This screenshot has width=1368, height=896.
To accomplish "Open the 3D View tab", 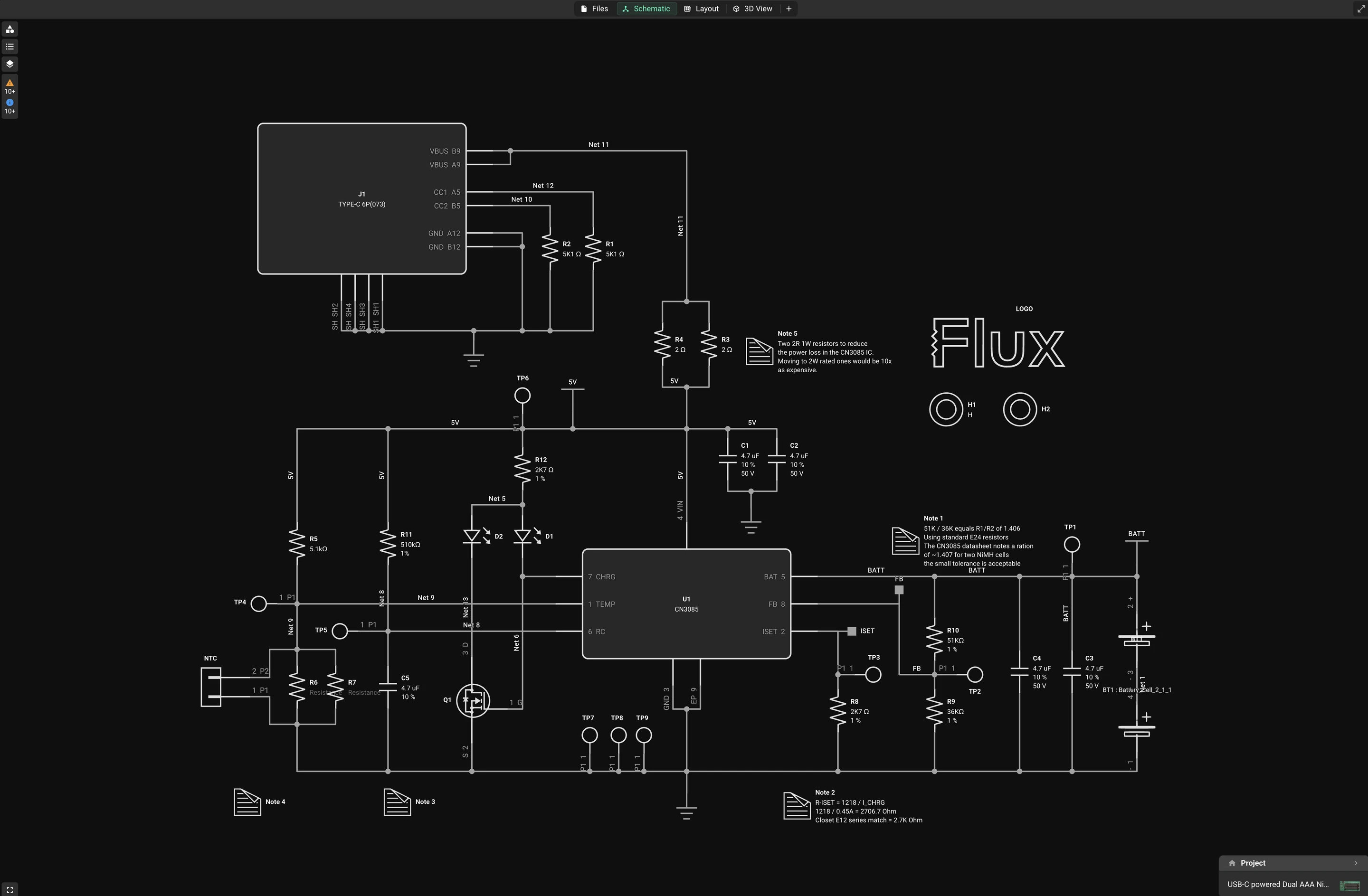I will pyautogui.click(x=752, y=9).
